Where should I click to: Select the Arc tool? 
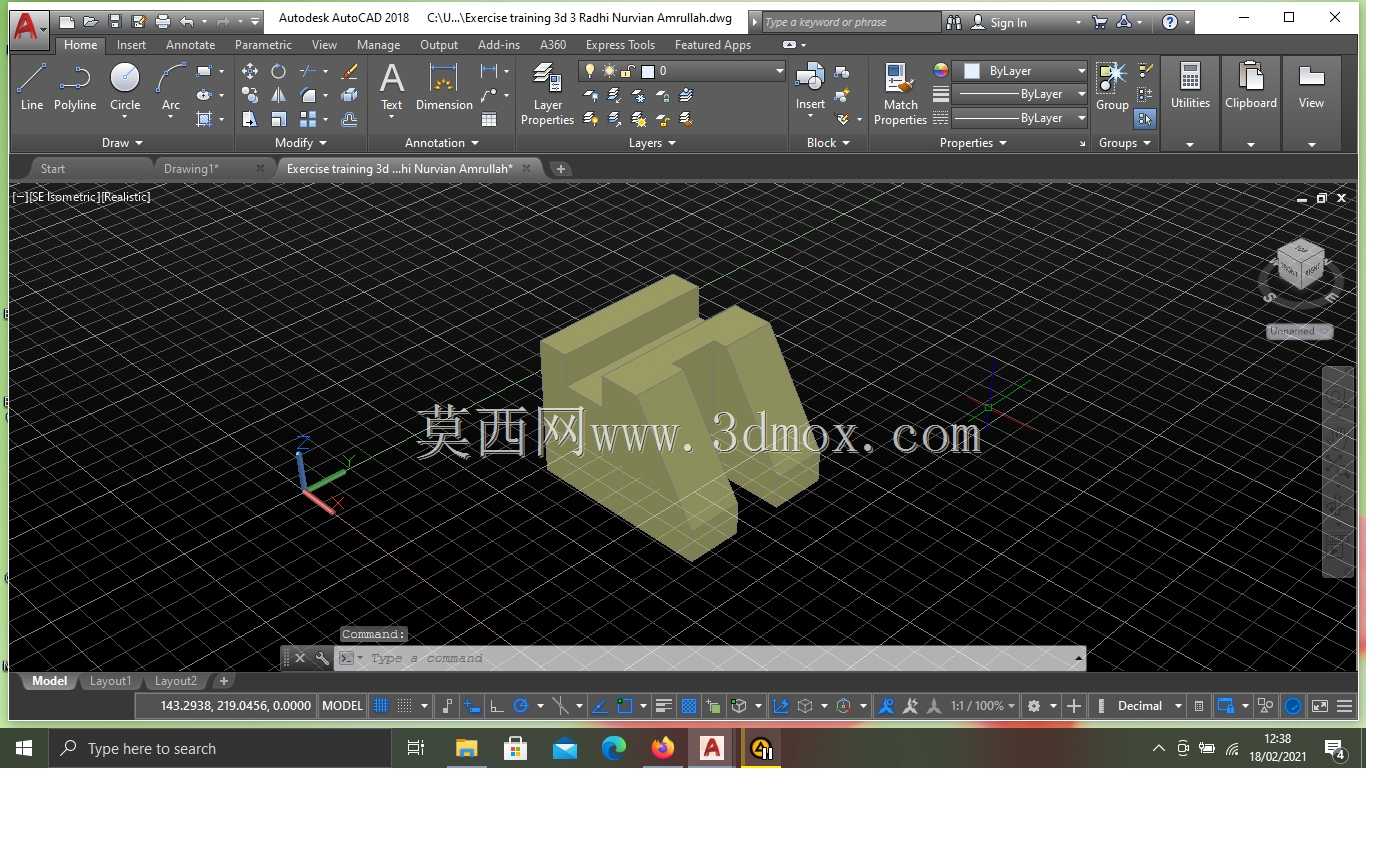(x=171, y=87)
